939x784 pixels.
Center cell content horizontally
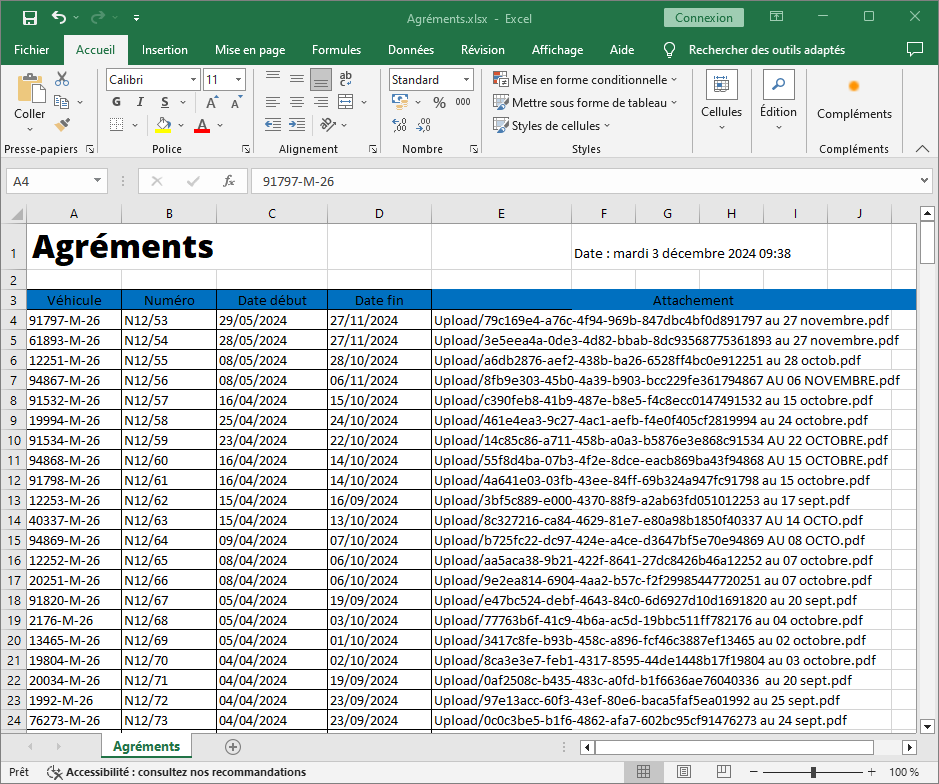click(x=297, y=102)
